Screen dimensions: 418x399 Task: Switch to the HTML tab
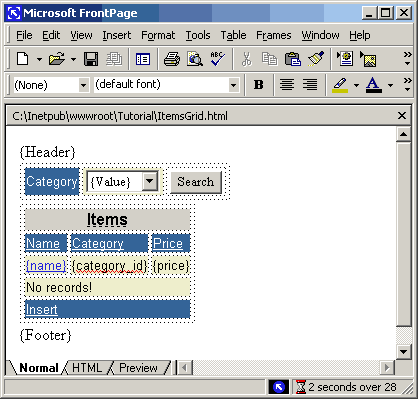pos(87,368)
